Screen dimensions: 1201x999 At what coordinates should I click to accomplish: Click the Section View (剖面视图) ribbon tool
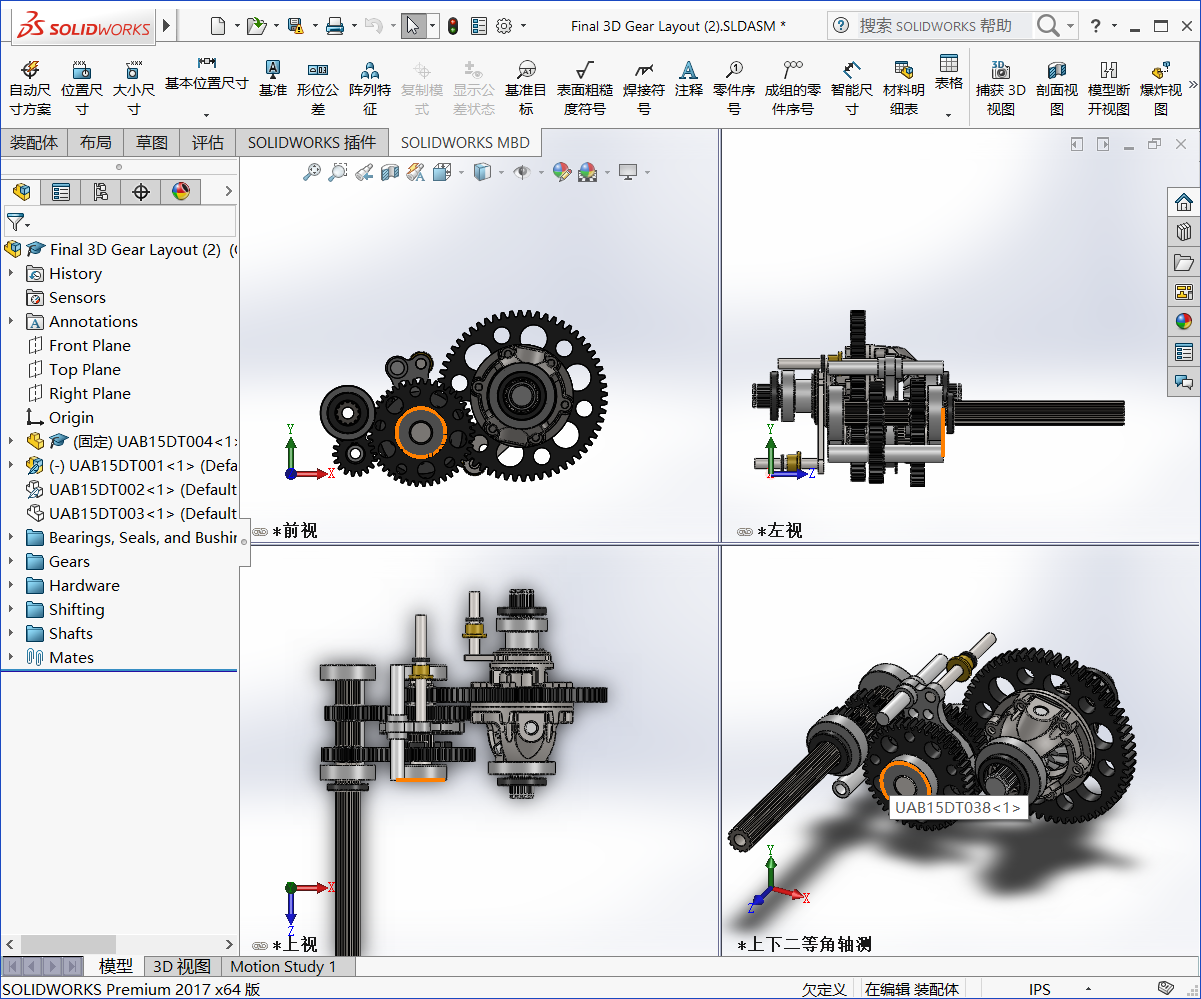click(1057, 87)
